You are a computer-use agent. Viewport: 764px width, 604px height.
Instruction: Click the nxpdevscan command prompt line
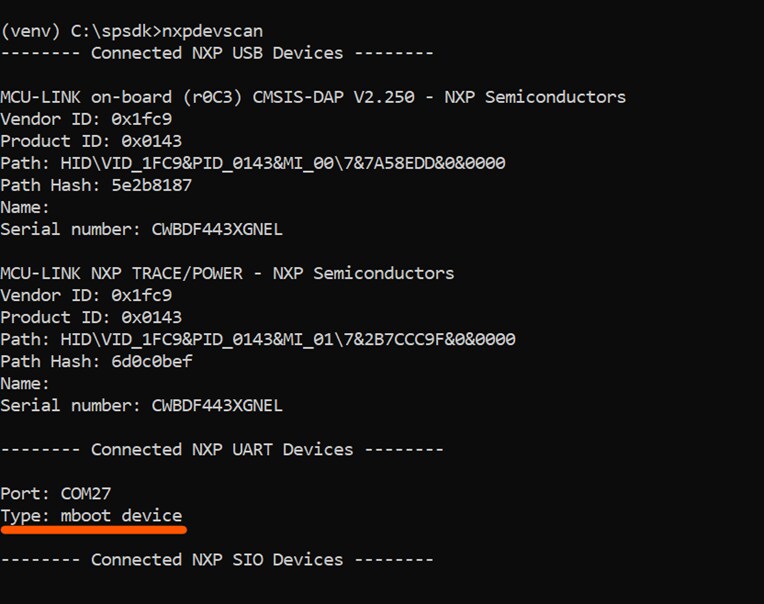[x=132, y=31]
